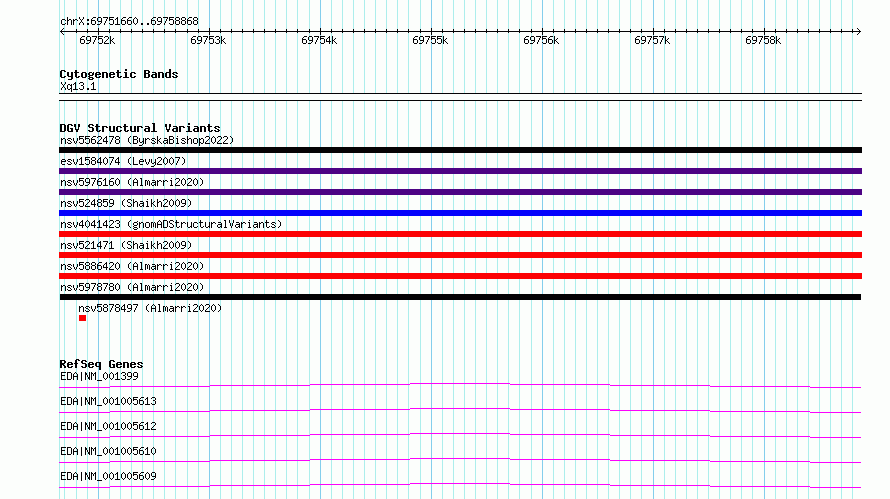Select the purple esv1584074 variant bar
The height and width of the screenshot is (499, 890).
(x=460, y=171)
